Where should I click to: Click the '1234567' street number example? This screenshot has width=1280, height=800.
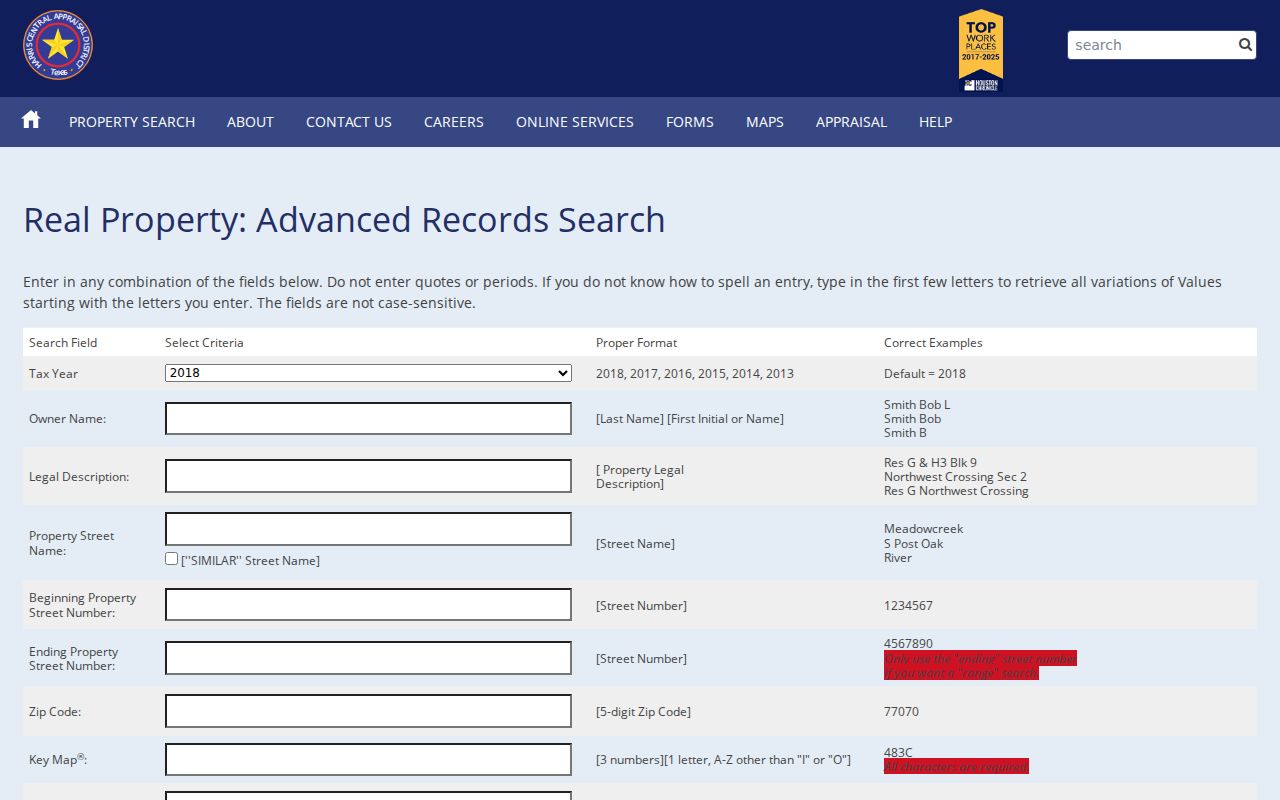[x=908, y=606]
